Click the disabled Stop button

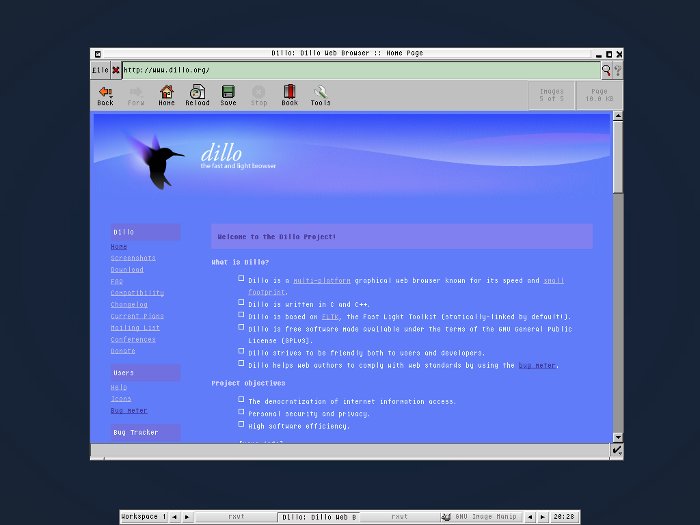(x=259, y=96)
